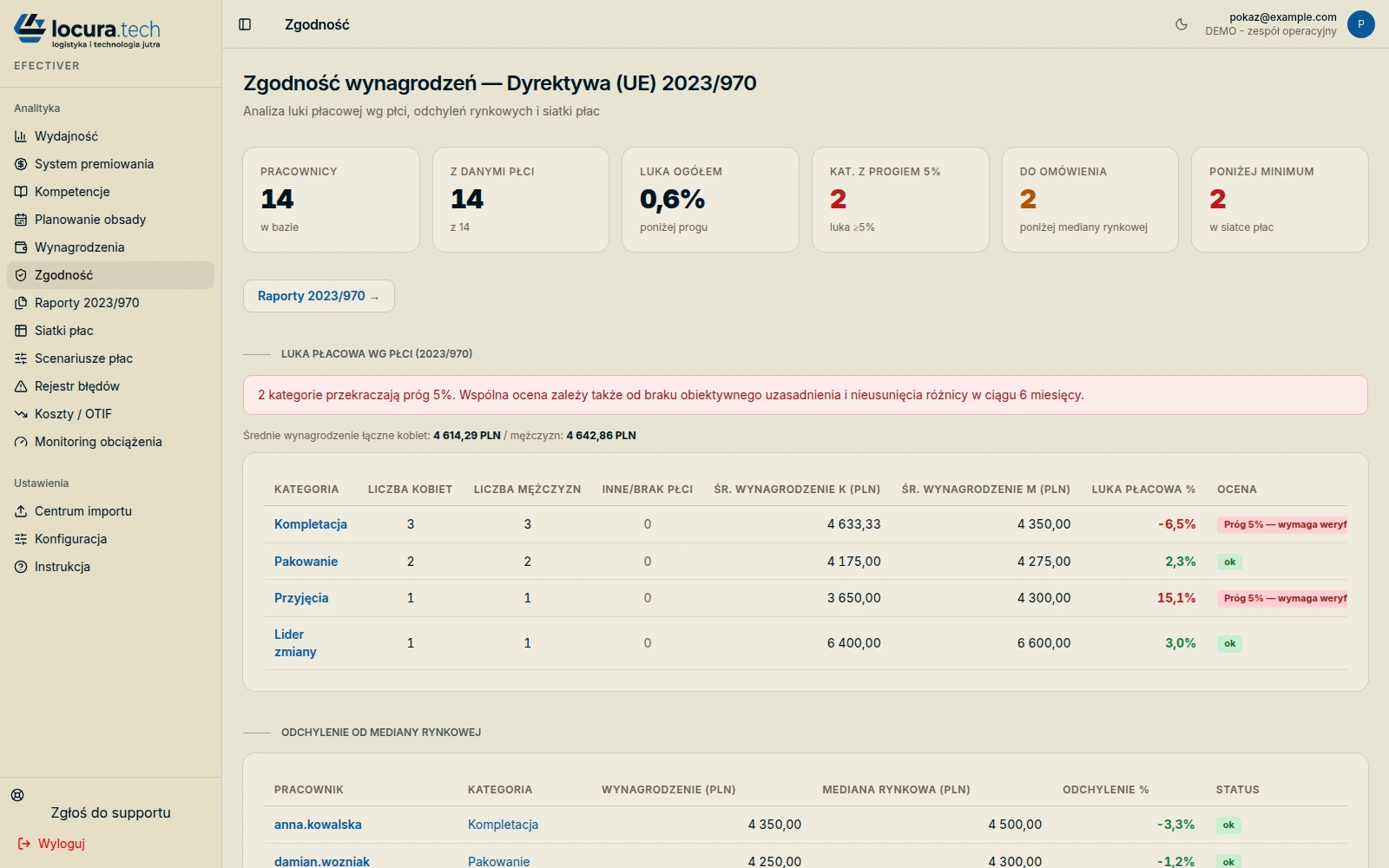Viewport: 1389px width, 868px height.
Task: Open the Lider zmiany category link
Action: pos(295,643)
